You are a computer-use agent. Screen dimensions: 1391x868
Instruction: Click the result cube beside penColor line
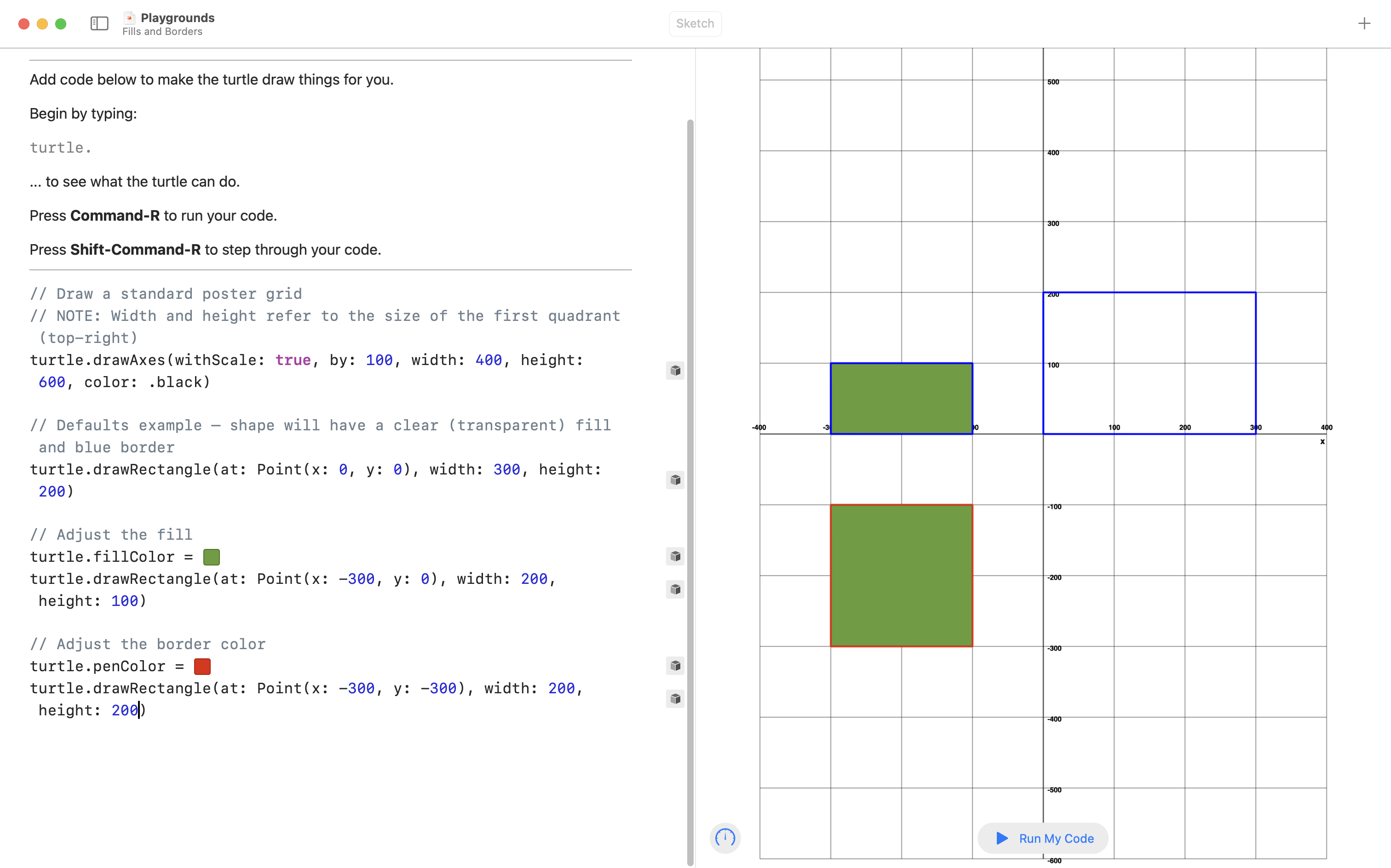pyautogui.click(x=675, y=666)
